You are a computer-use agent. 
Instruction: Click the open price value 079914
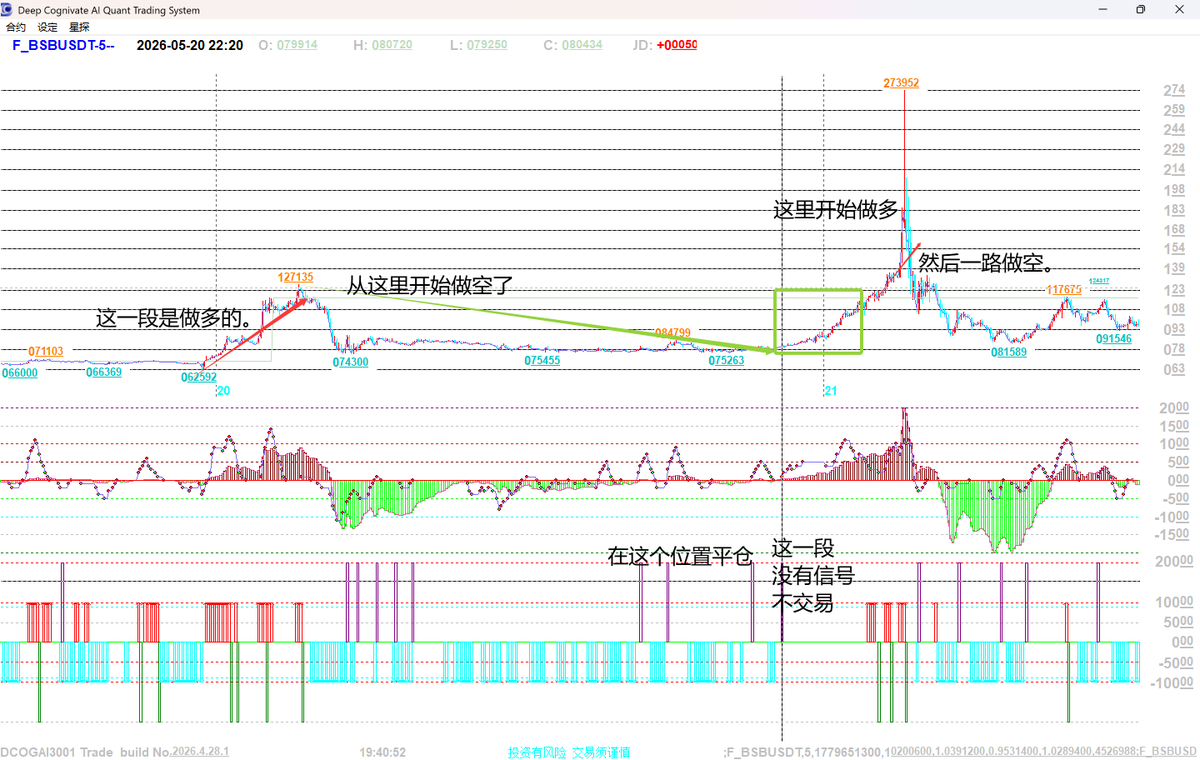click(297, 46)
